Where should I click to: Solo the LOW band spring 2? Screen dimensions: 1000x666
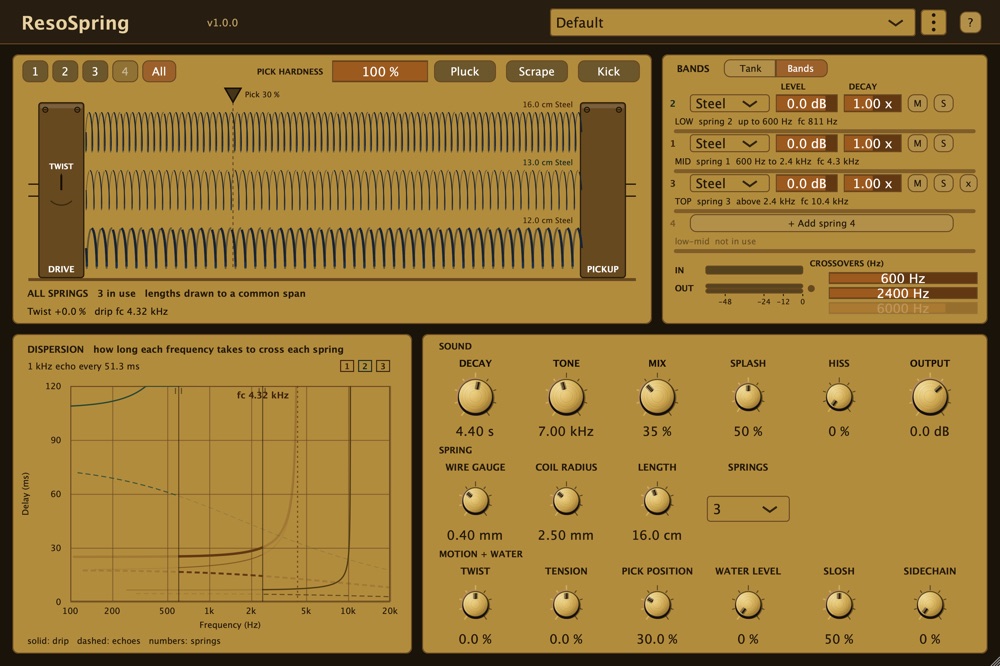pos(943,103)
